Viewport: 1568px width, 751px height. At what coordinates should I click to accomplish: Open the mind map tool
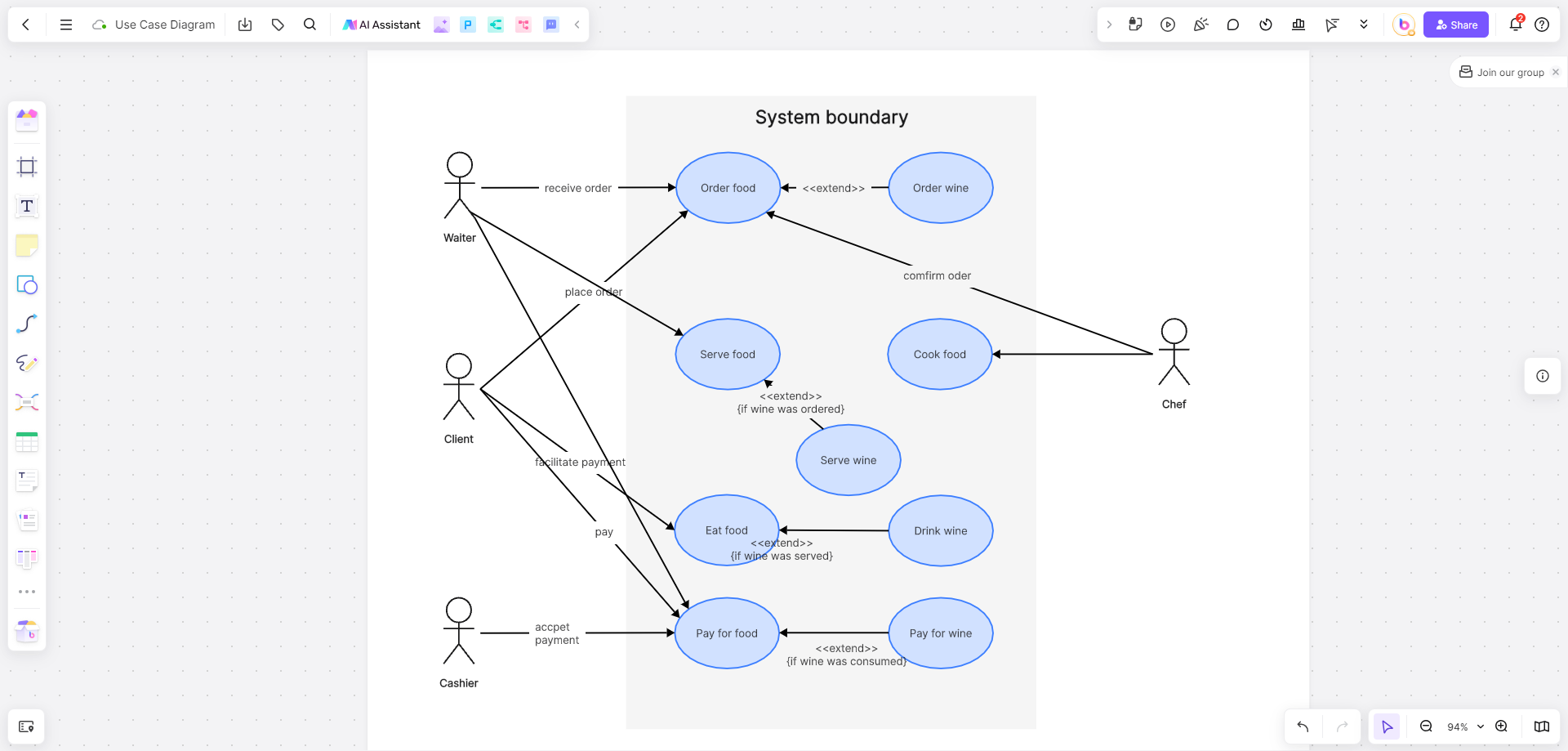27,402
